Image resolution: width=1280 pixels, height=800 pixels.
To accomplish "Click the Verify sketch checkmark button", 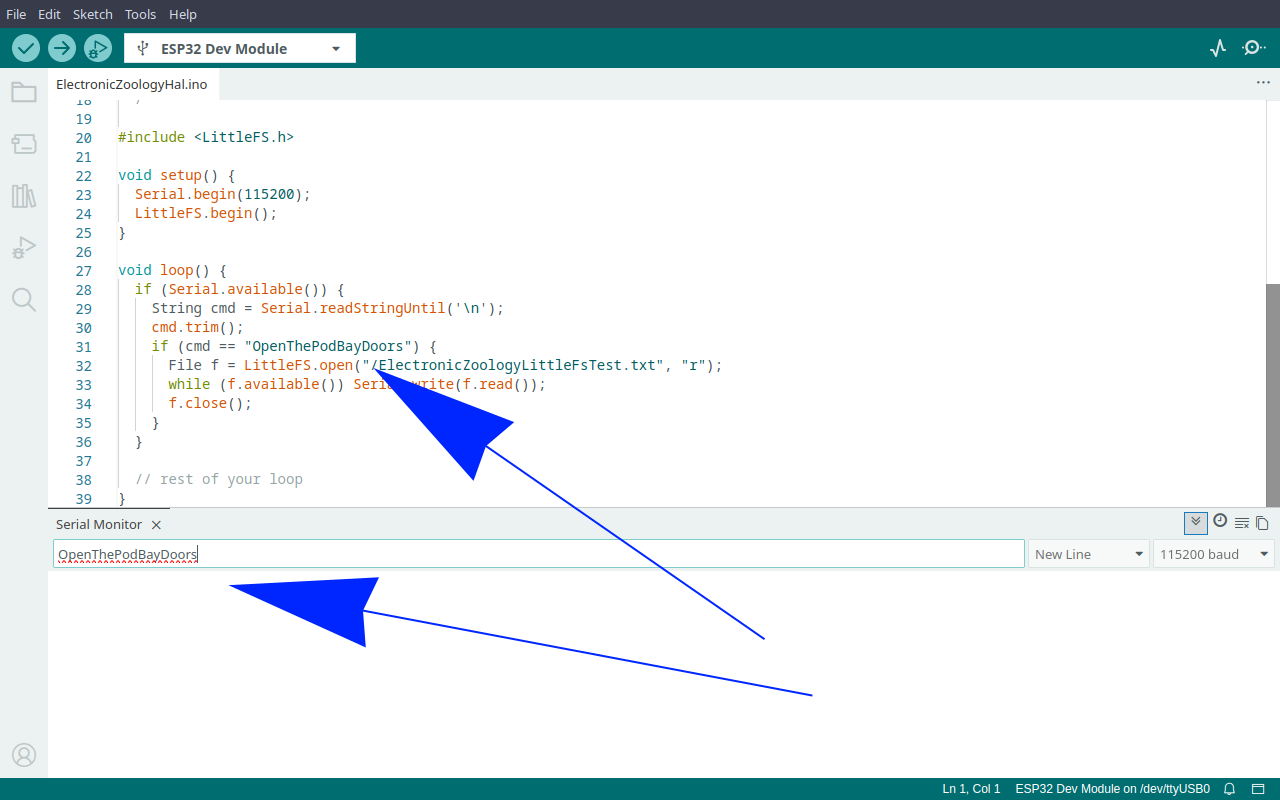I will (x=26, y=48).
